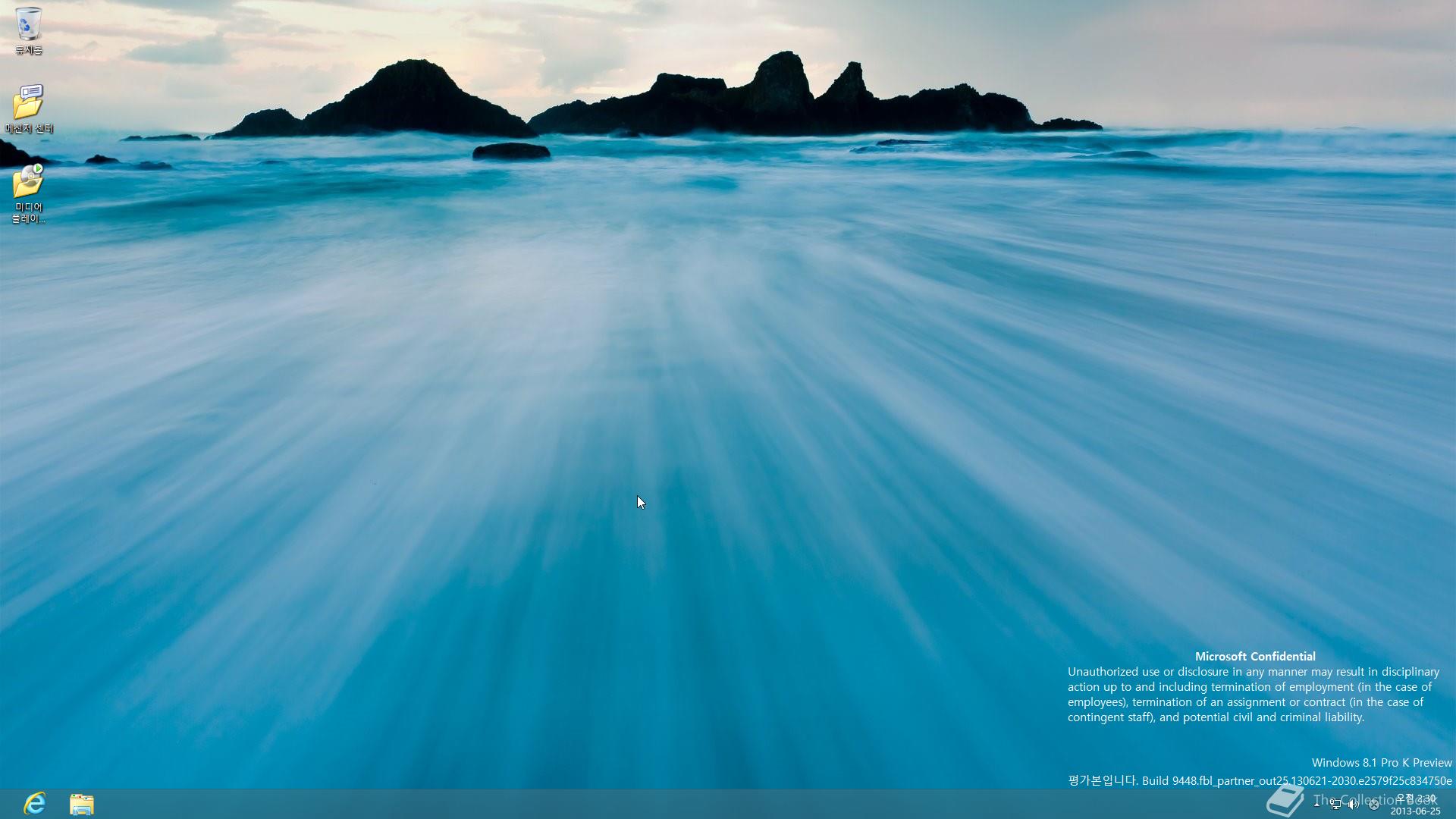The width and height of the screenshot is (1456, 819).
Task: Open the volume speaker tray icon
Action: click(1354, 805)
